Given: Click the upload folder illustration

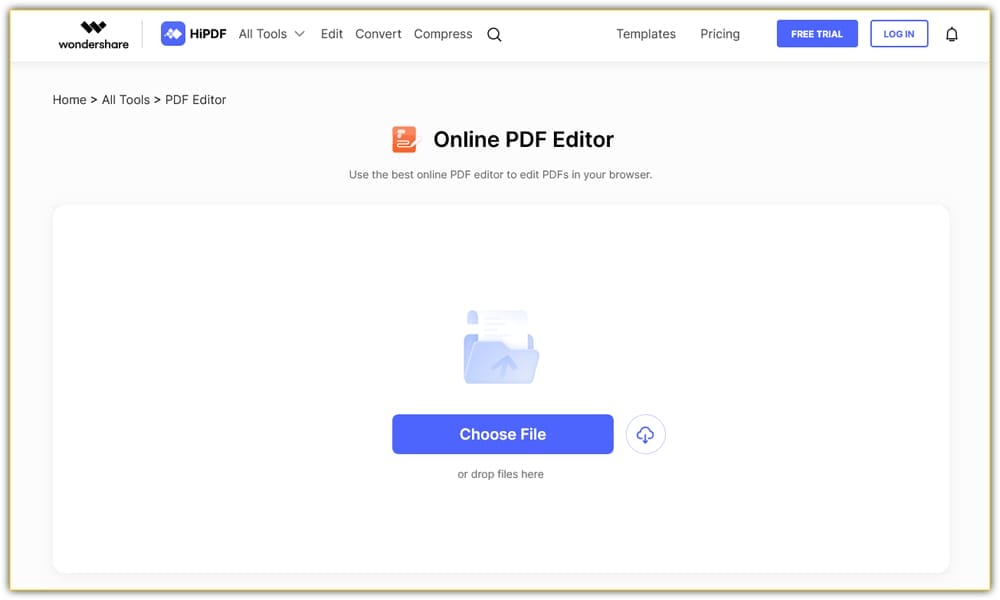Looking at the screenshot, I should click(x=500, y=345).
